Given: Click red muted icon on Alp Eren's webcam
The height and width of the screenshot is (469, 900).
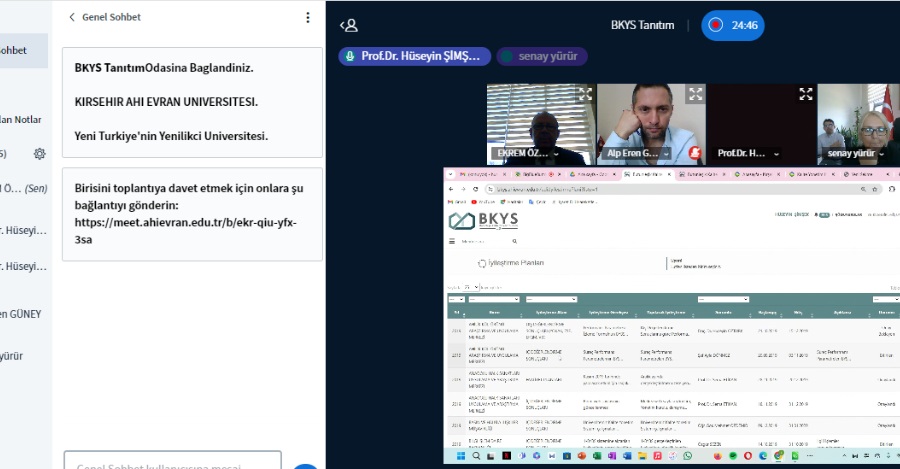Looking at the screenshot, I should 694,153.
